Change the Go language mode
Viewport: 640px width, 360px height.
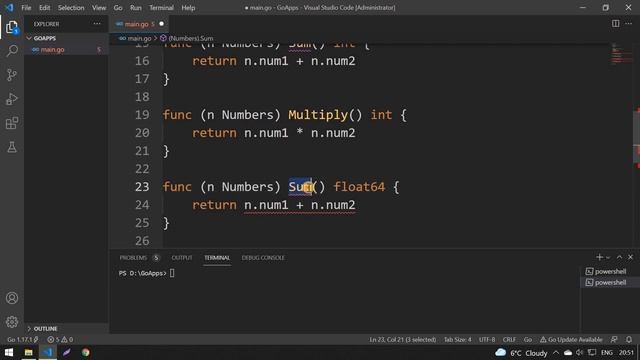tap(528, 340)
